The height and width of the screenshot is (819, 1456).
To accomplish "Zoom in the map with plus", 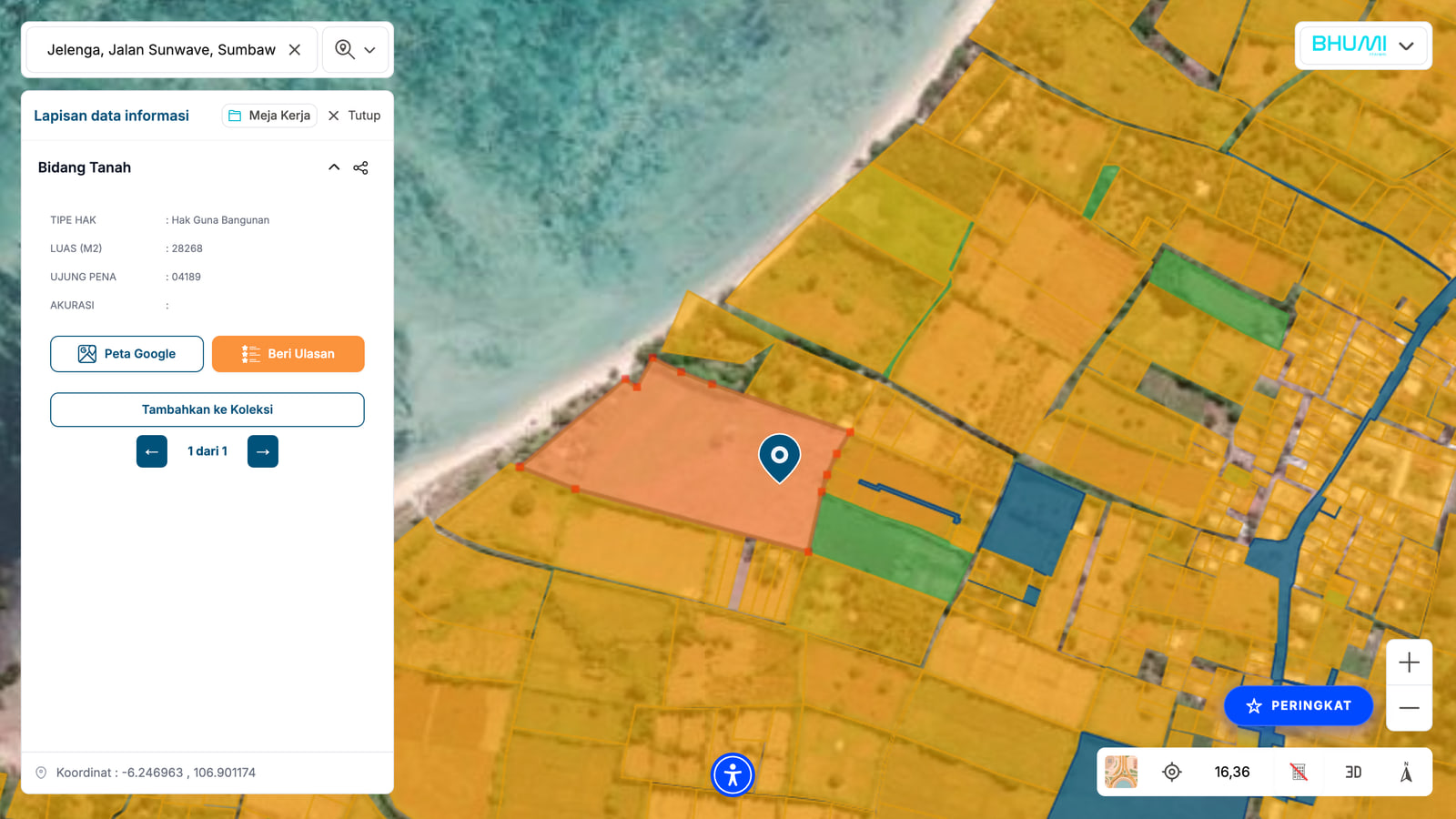I will 1409,662.
